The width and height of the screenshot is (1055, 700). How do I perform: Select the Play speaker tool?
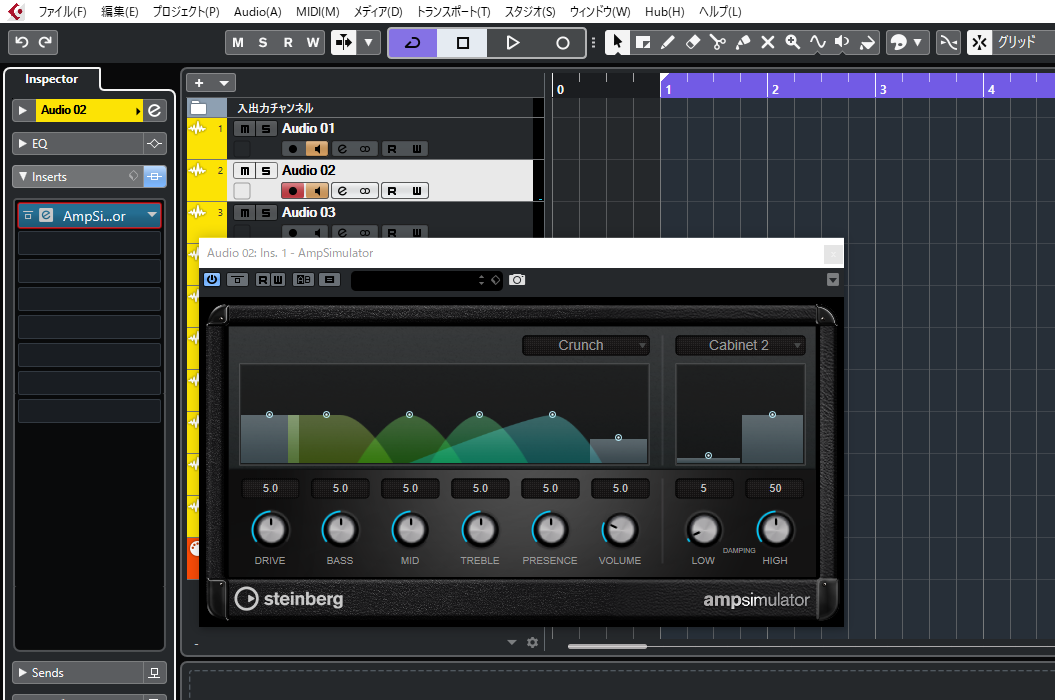click(842, 42)
